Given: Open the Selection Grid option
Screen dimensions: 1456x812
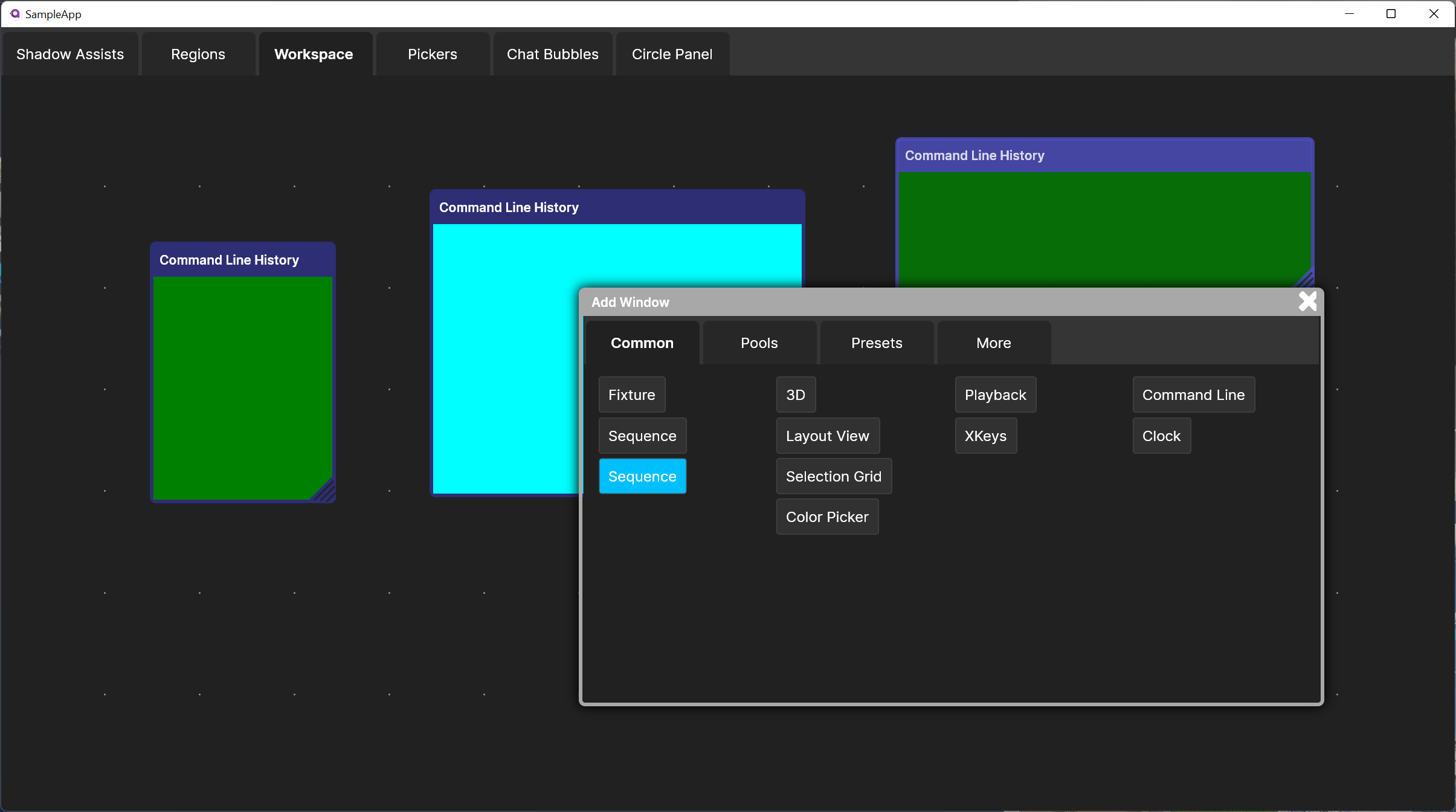Looking at the screenshot, I should 833,476.
